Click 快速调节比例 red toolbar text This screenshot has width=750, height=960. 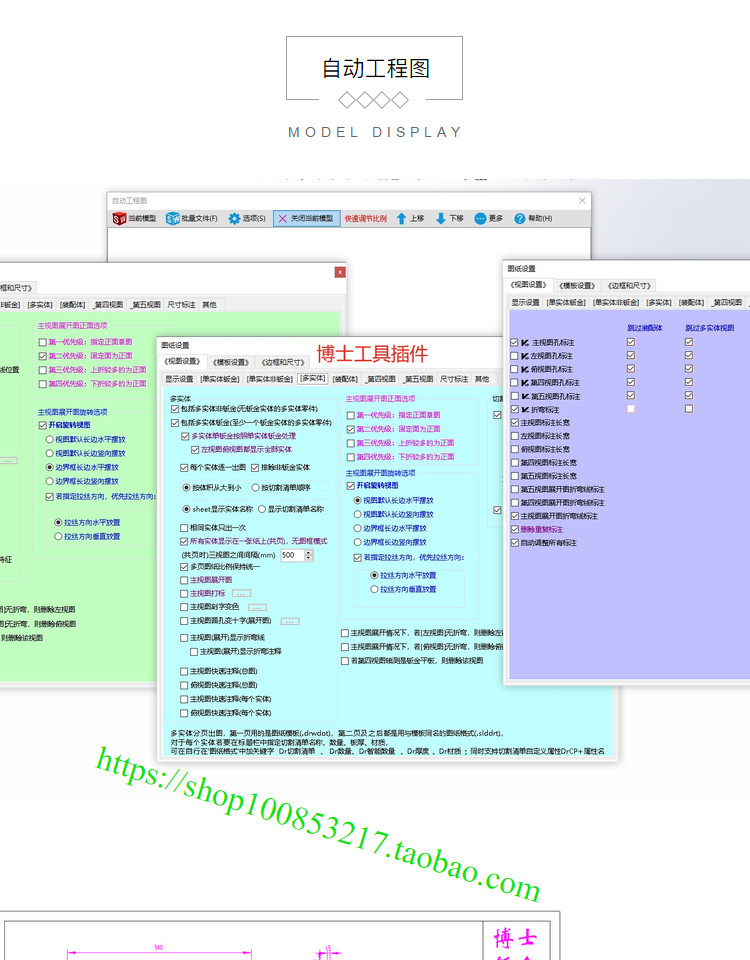366,219
